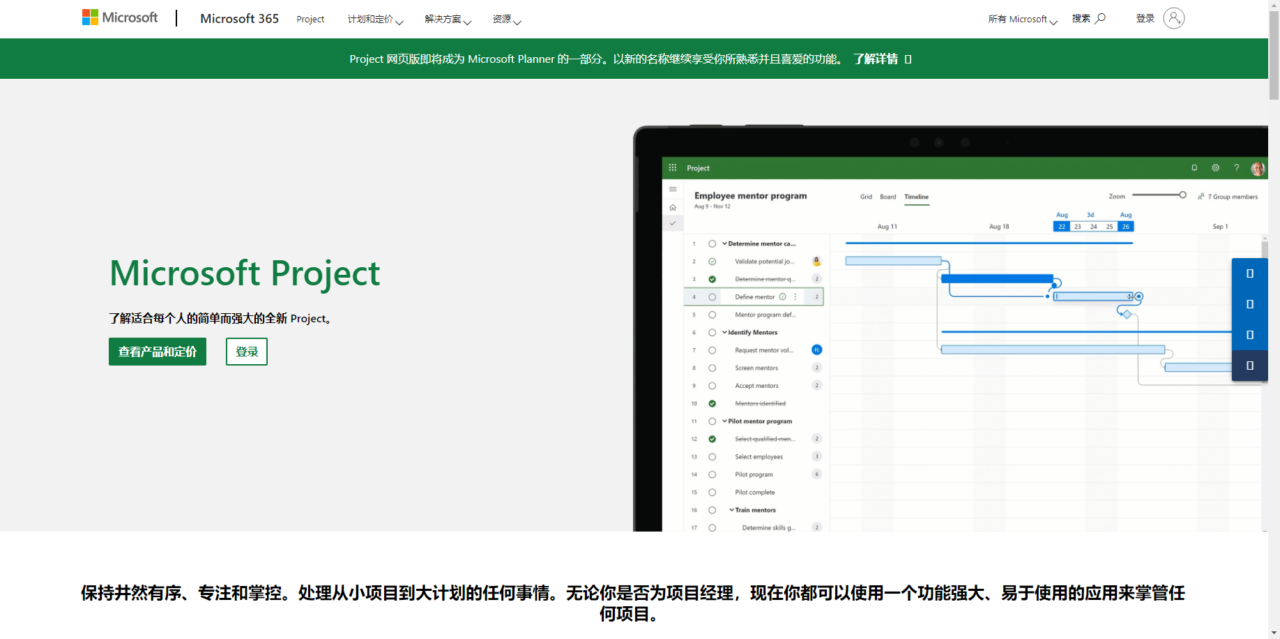Toggle the hamburger menu in Project preview sidebar

click(673, 189)
